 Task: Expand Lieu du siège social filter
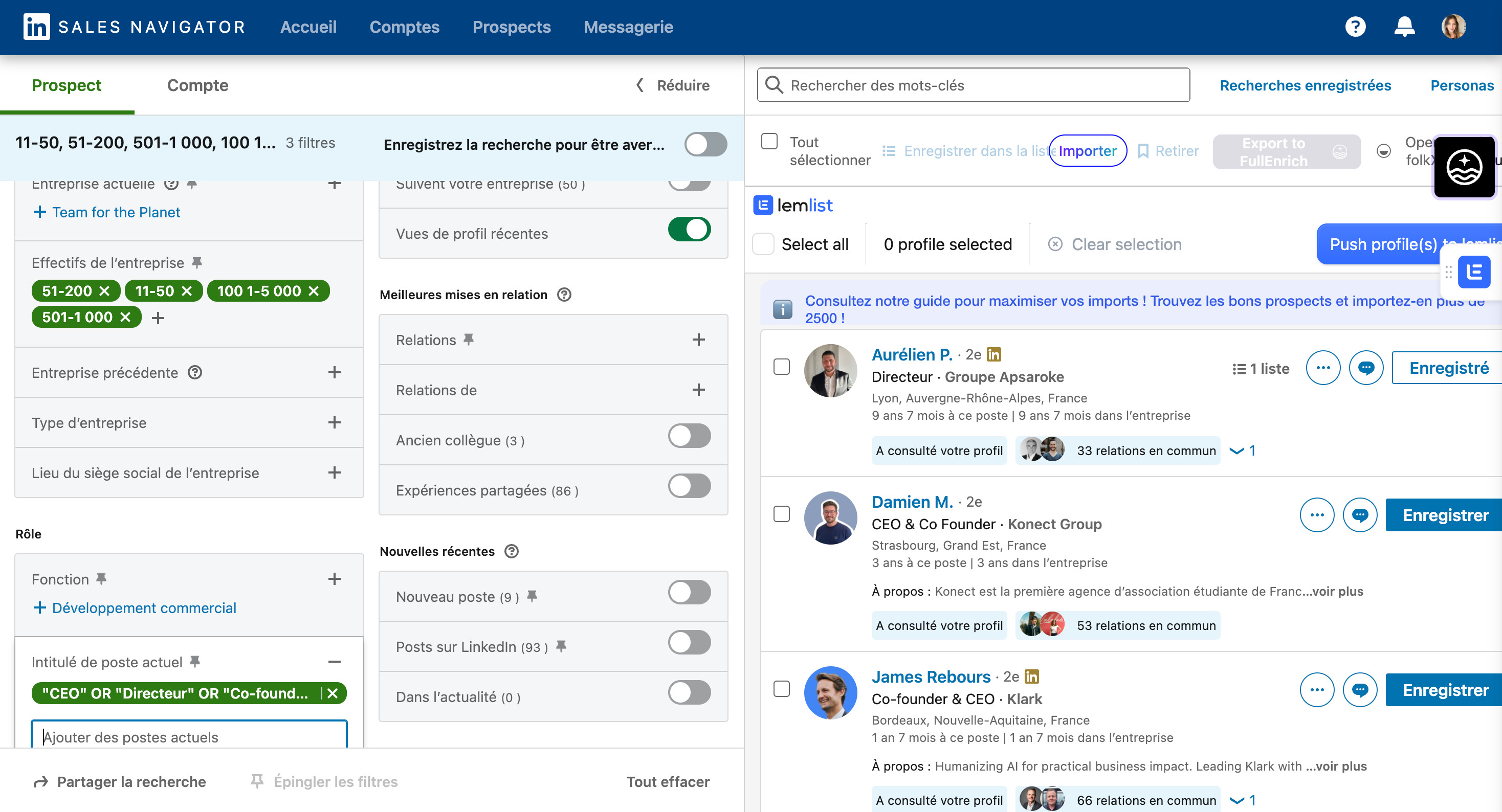coord(334,473)
